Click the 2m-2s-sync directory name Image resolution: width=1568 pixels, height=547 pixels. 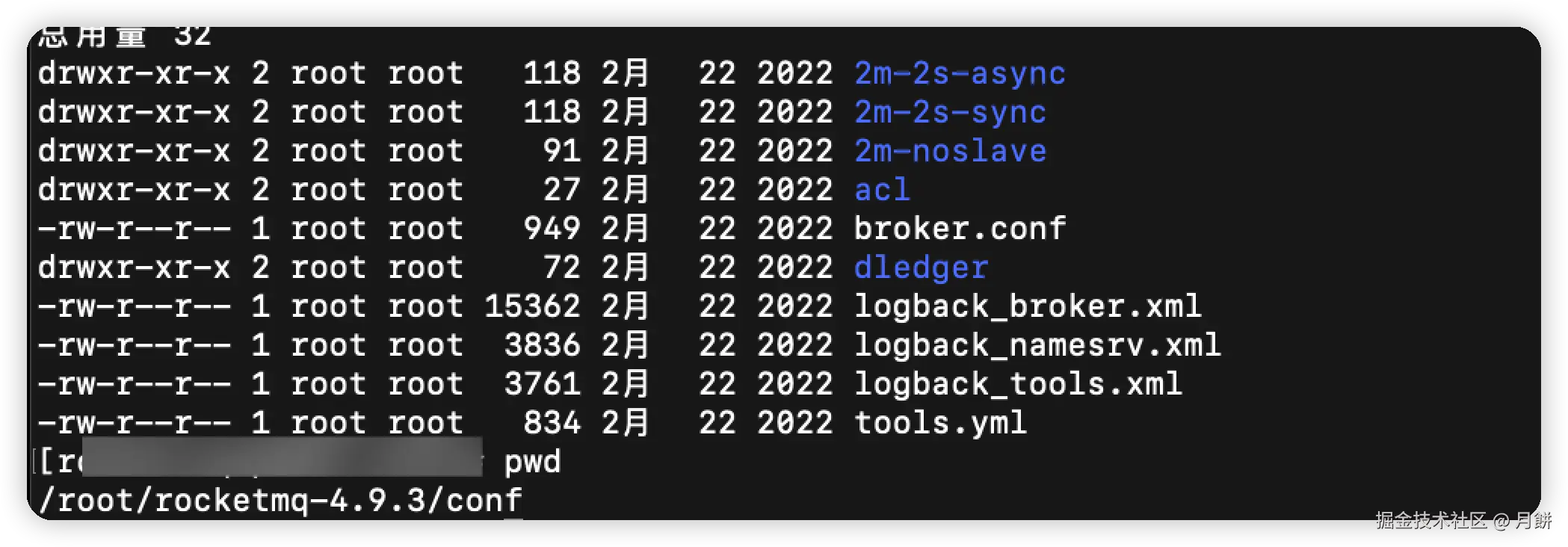950,112
